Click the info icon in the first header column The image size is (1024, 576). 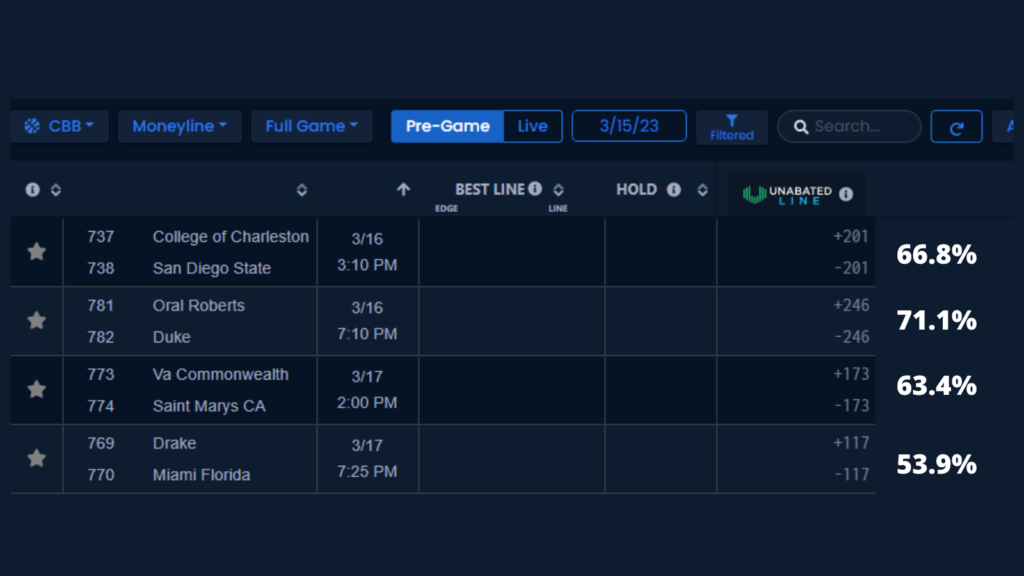[x=33, y=189]
